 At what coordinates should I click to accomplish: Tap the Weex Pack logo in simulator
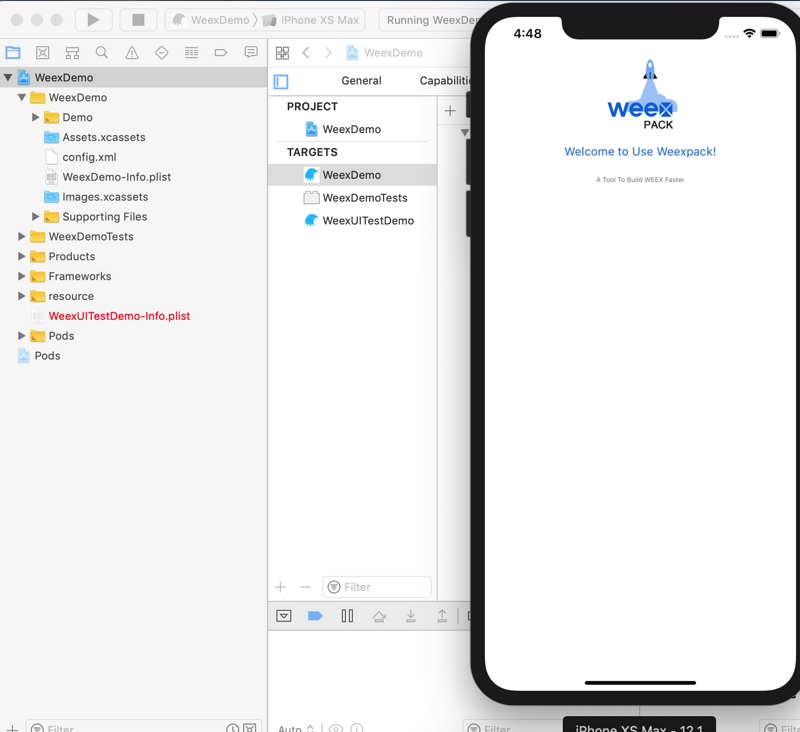[642, 95]
